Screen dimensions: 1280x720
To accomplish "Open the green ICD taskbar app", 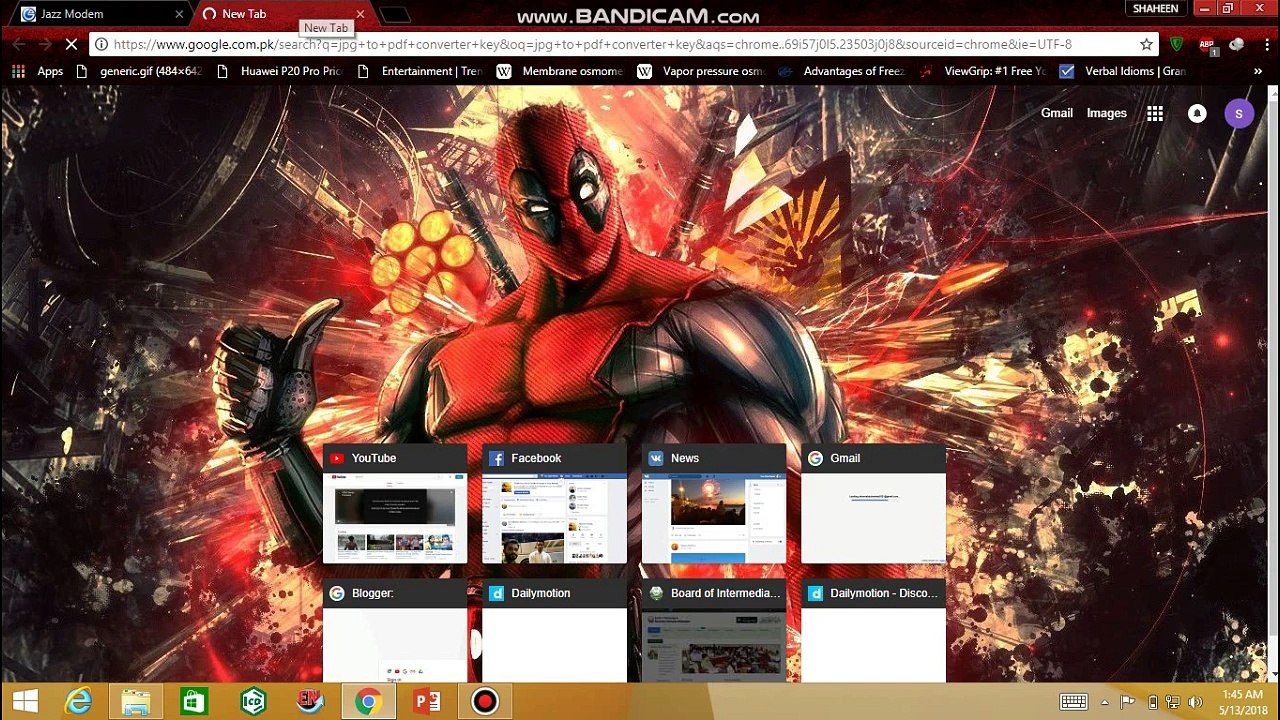I will tap(252, 701).
